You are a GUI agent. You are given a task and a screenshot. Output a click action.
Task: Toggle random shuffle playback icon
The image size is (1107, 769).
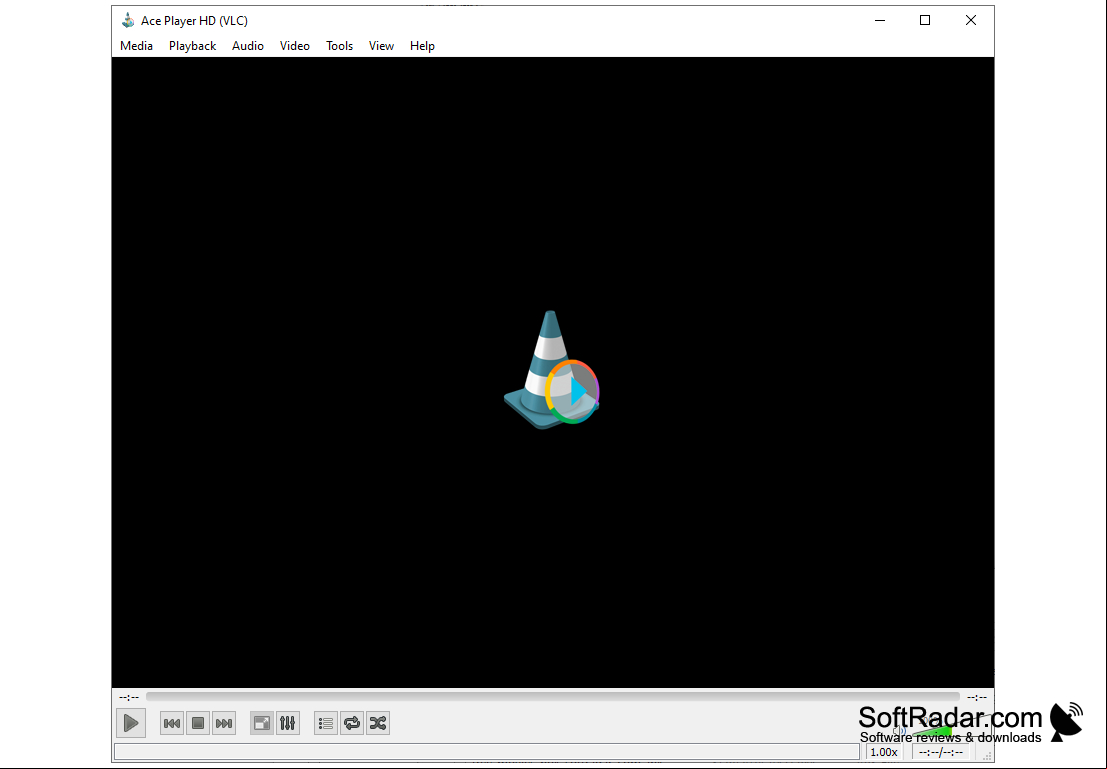[378, 723]
